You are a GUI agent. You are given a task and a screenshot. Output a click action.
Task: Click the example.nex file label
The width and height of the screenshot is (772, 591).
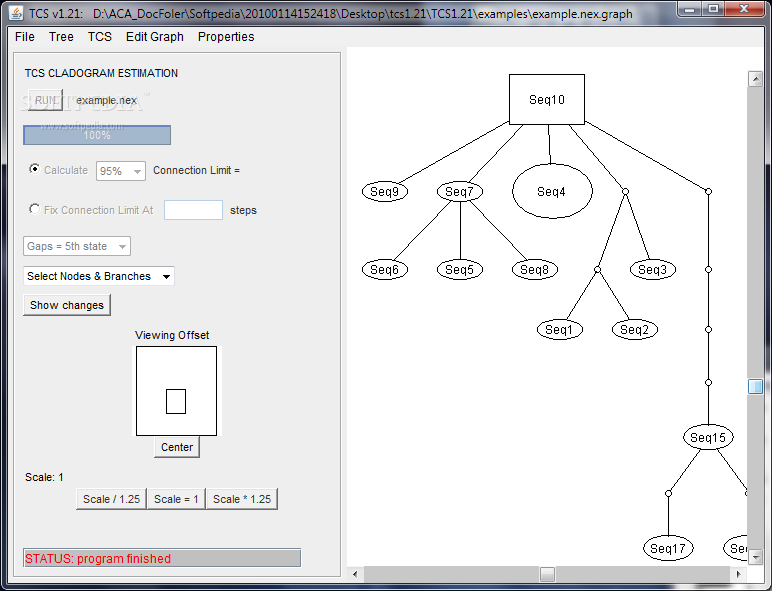tap(106, 100)
